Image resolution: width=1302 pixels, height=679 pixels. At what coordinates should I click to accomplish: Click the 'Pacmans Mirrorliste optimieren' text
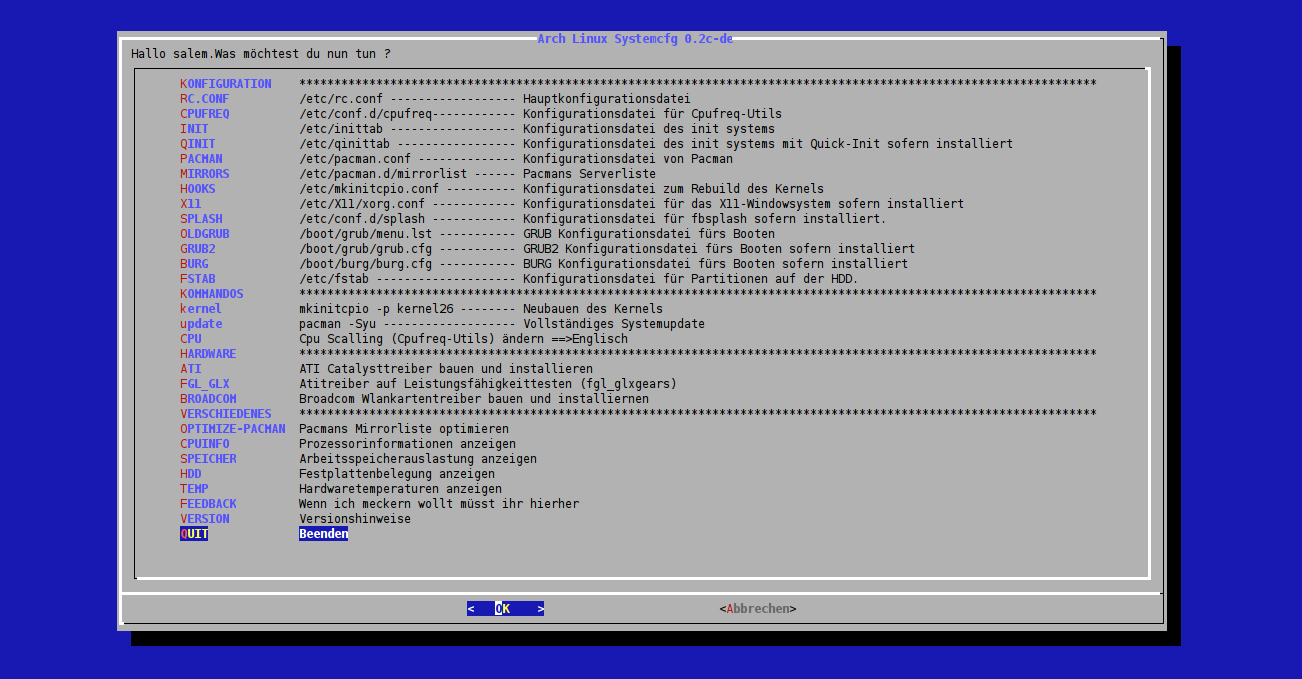404,429
